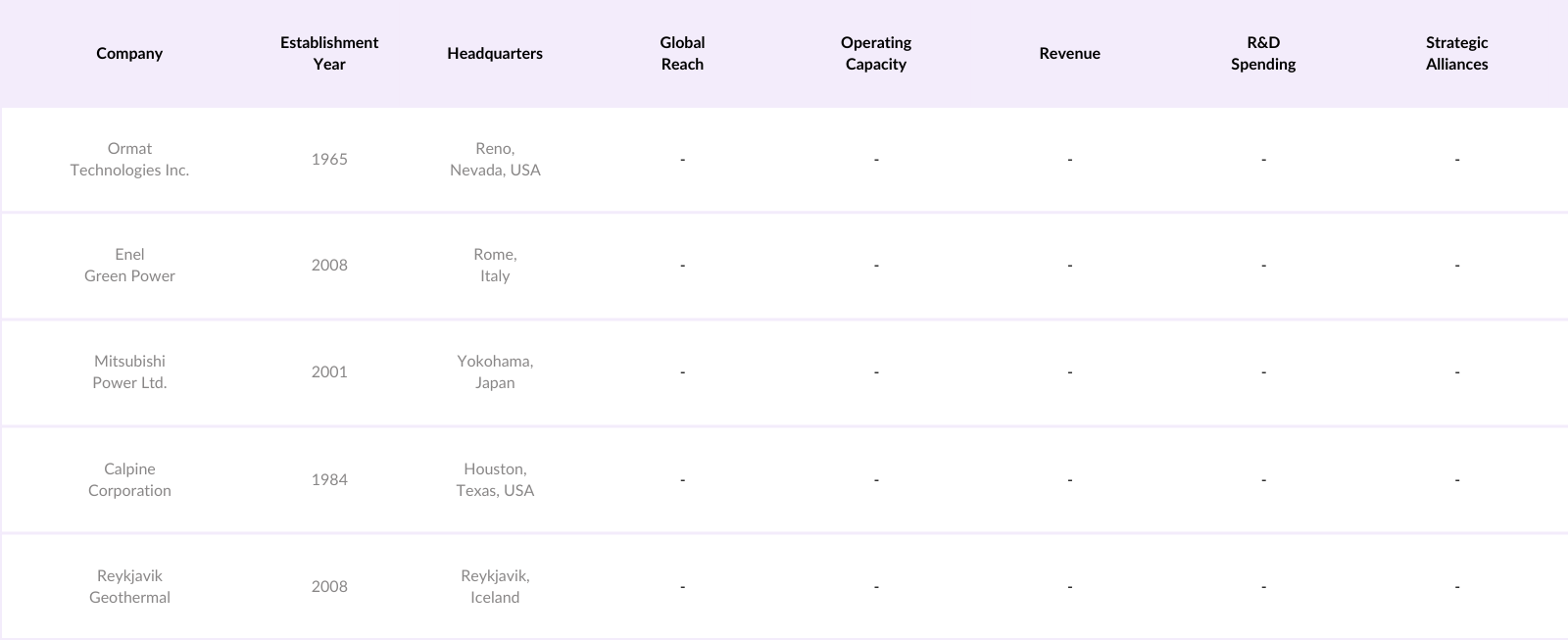This screenshot has width=1568, height=640.
Task: Click the Revenue column header
Action: point(1069,54)
